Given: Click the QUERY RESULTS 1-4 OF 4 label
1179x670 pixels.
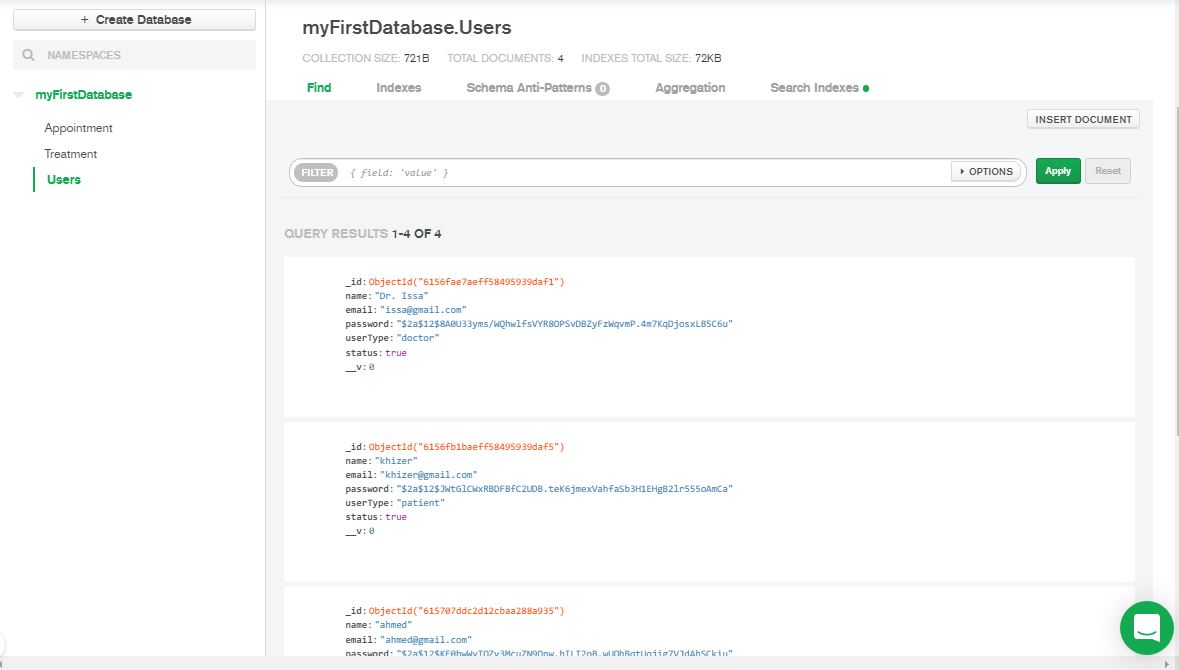Looking at the screenshot, I should click(362, 234).
